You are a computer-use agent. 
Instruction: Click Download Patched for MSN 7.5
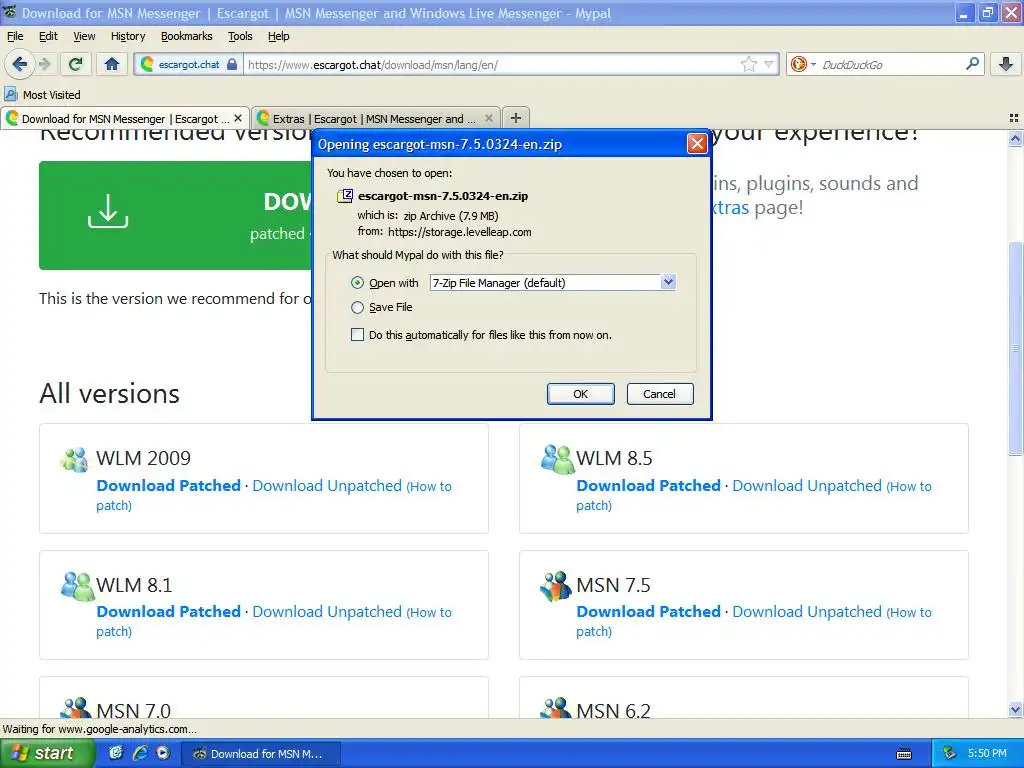[x=648, y=612]
